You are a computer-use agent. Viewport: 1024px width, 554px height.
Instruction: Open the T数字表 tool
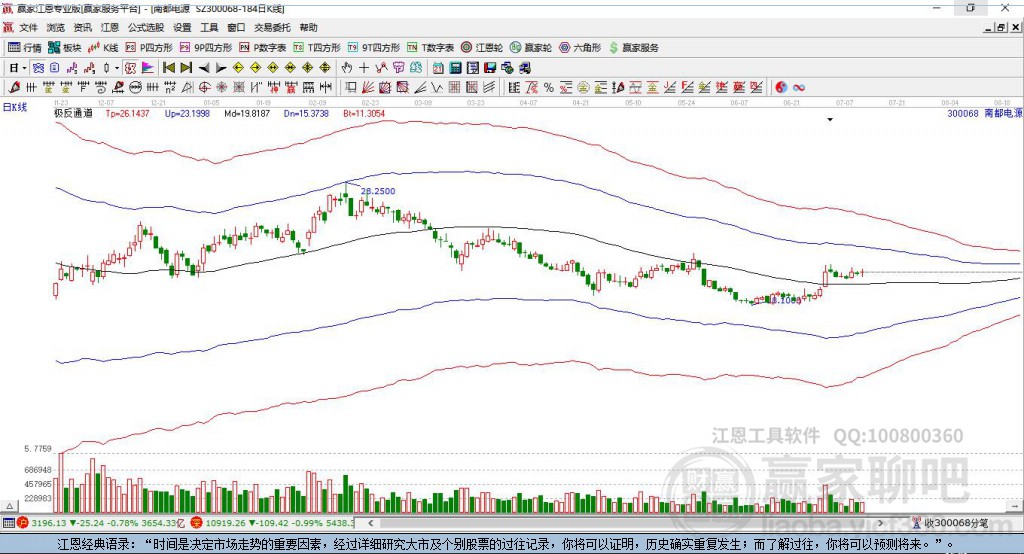pyautogui.click(x=430, y=48)
